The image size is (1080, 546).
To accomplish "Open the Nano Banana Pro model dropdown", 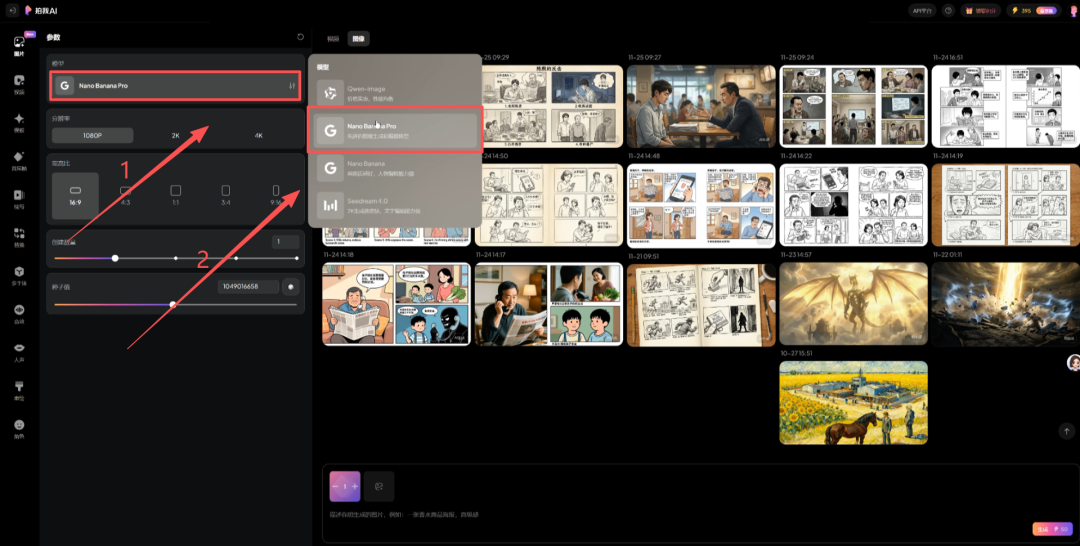I will pyautogui.click(x=175, y=86).
